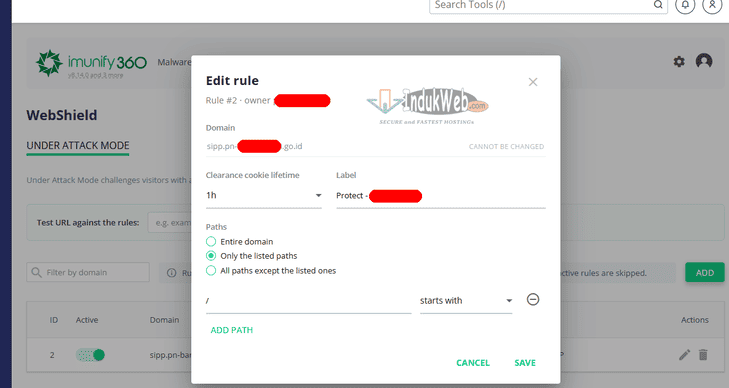Click the Domain column header

coord(164,320)
